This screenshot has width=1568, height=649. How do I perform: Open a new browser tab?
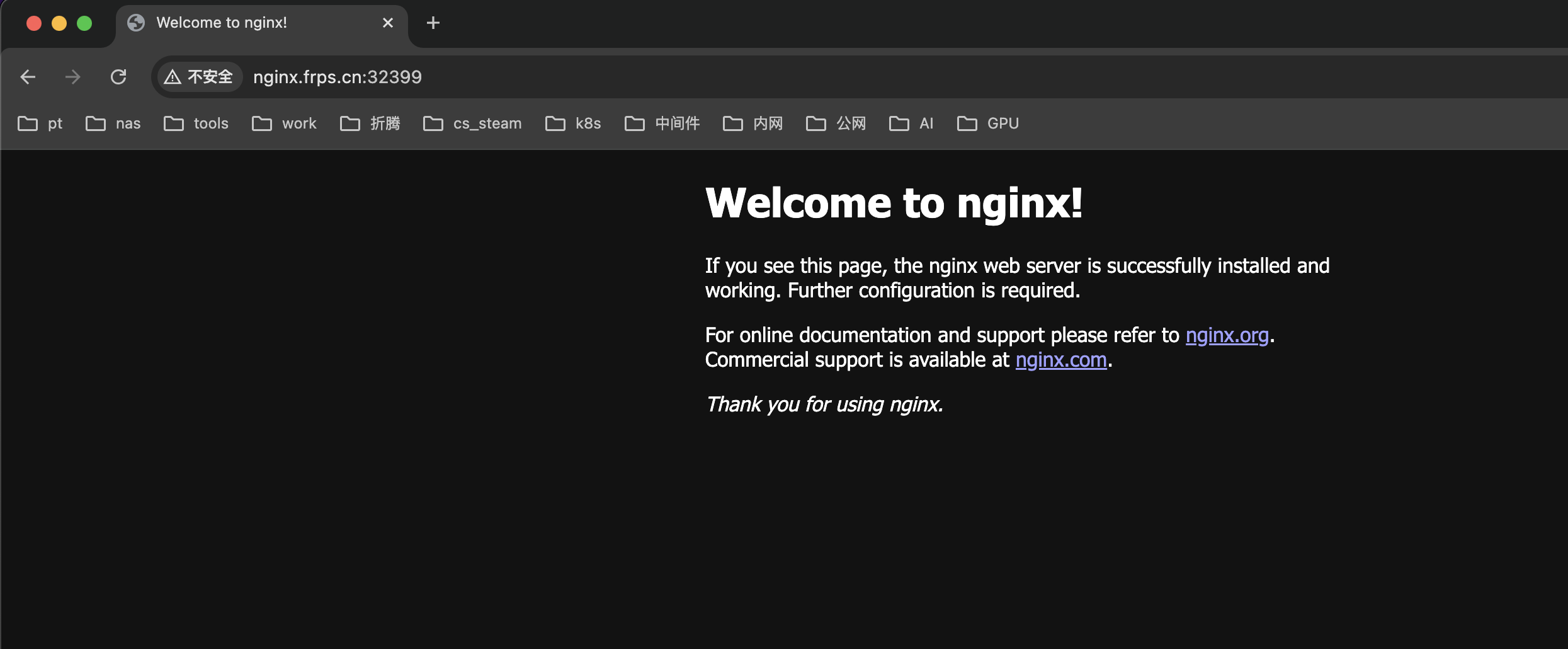[433, 23]
